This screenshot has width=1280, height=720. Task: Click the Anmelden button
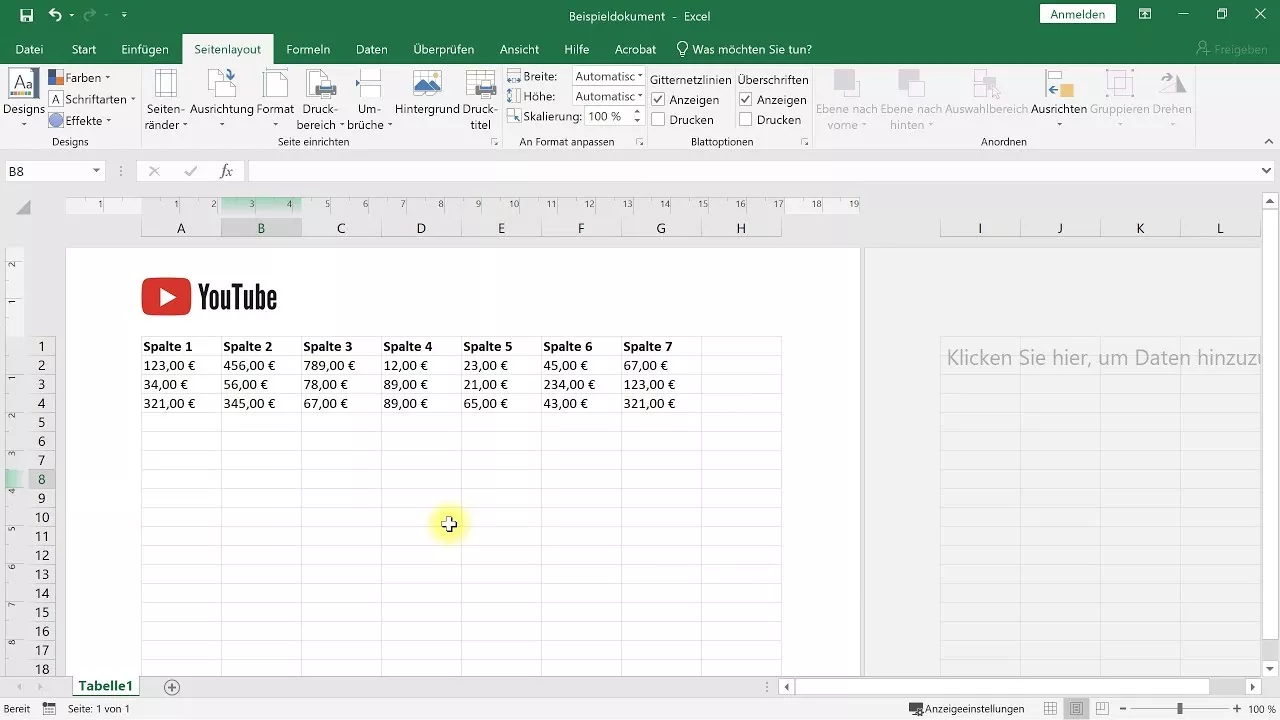click(1077, 14)
